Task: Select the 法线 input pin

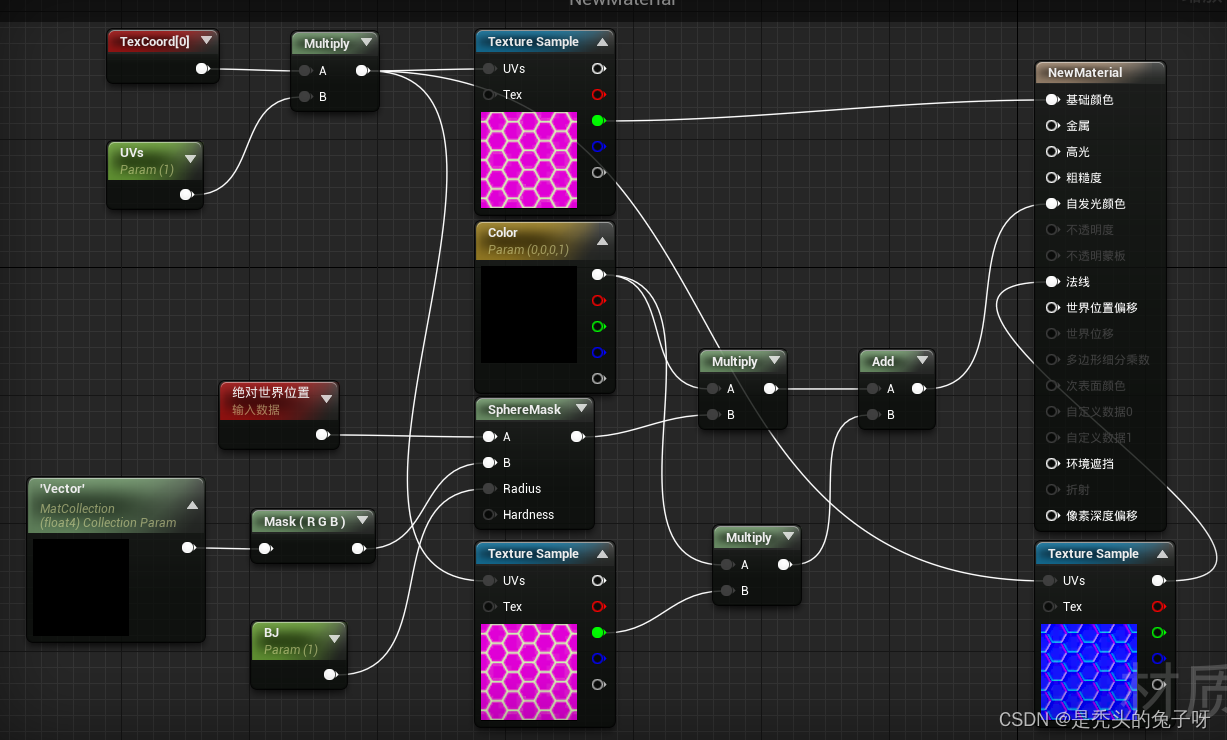Action: [x=1052, y=281]
